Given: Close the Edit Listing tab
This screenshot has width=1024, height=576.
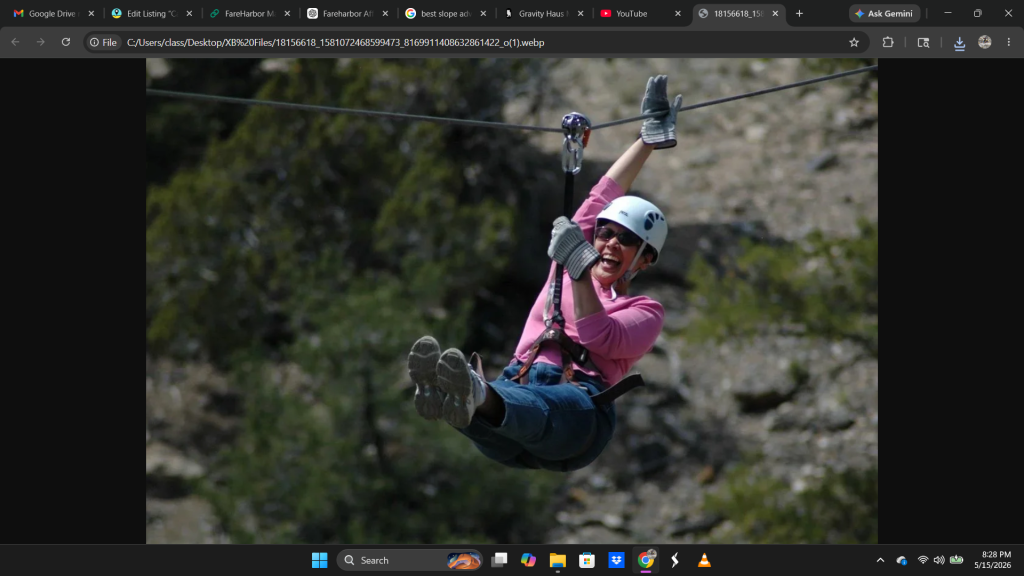Looking at the screenshot, I should coord(189,13).
